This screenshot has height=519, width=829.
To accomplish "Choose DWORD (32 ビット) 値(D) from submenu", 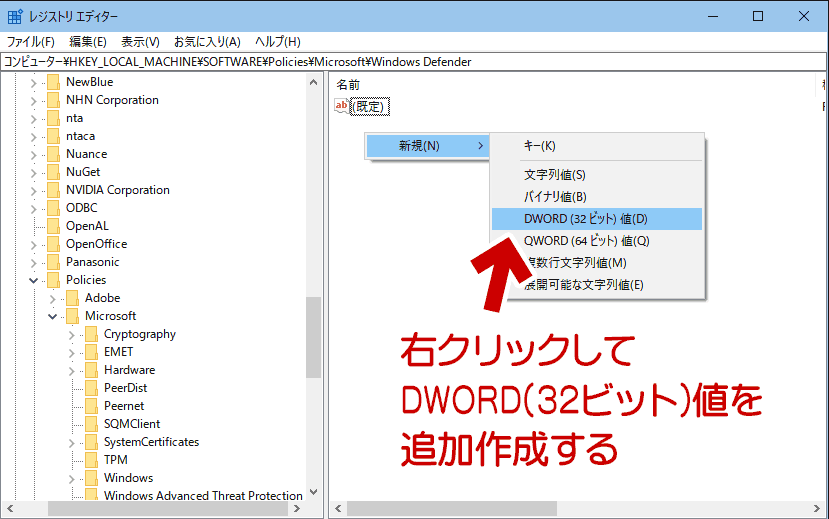I will (597, 219).
